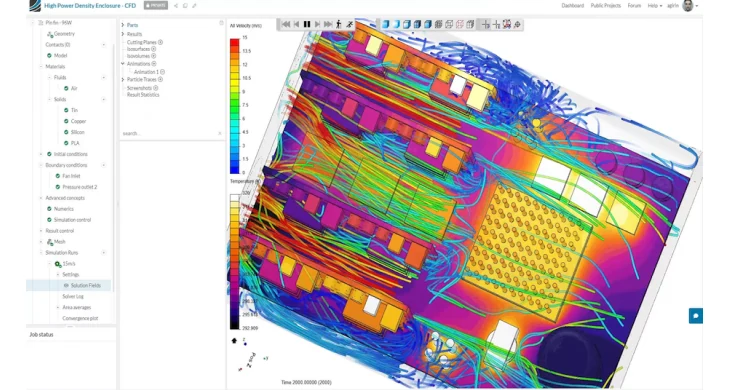This screenshot has height=390, width=730.
Task: Select the running figure fast-speed icon
Action: click(350, 24)
